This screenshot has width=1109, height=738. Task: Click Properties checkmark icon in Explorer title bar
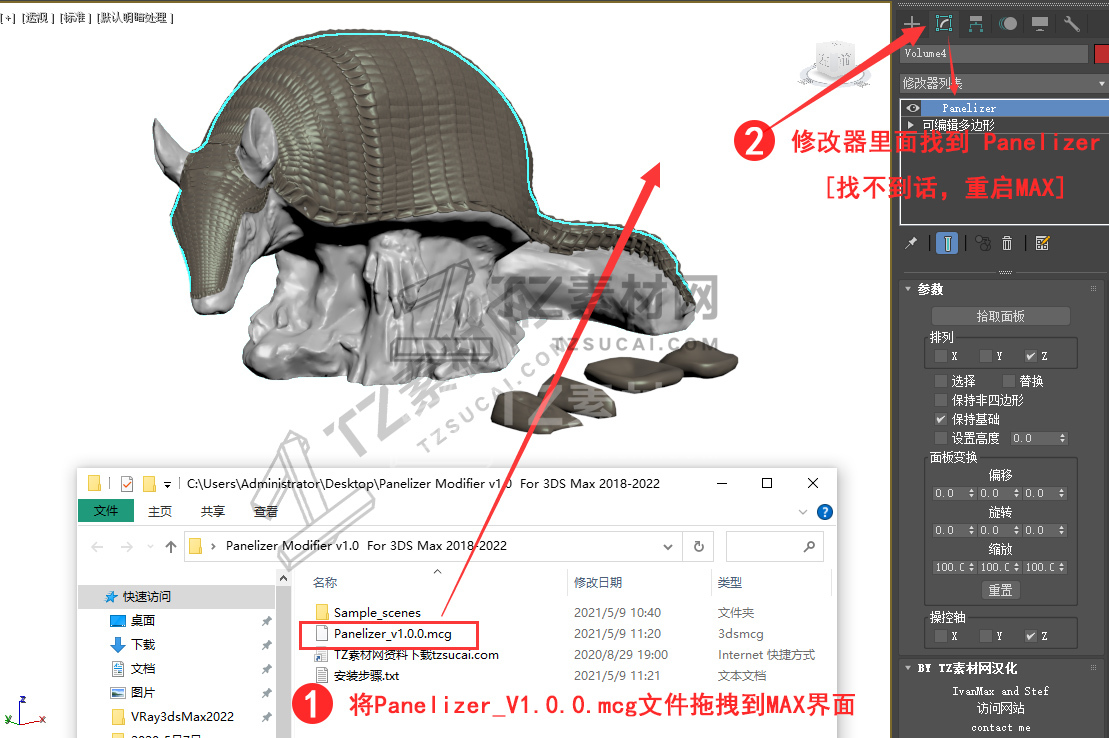click(127, 484)
